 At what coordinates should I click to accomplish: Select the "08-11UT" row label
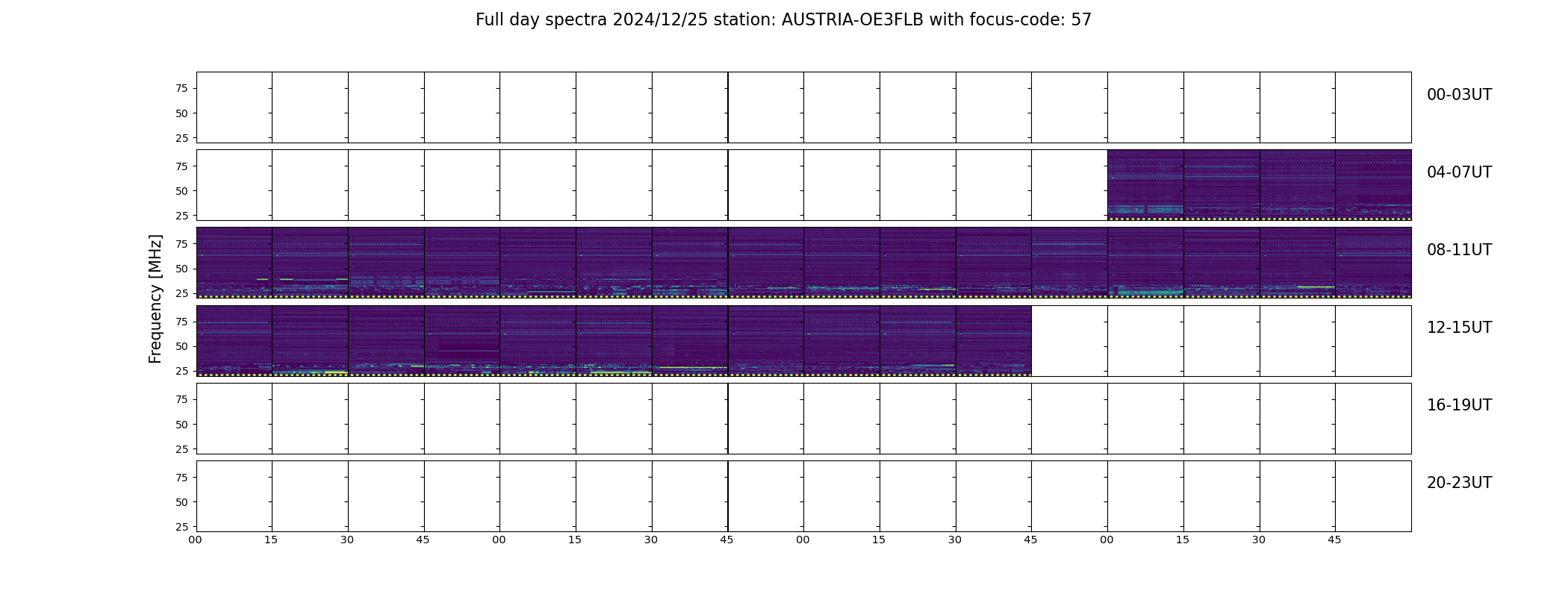click(1459, 250)
